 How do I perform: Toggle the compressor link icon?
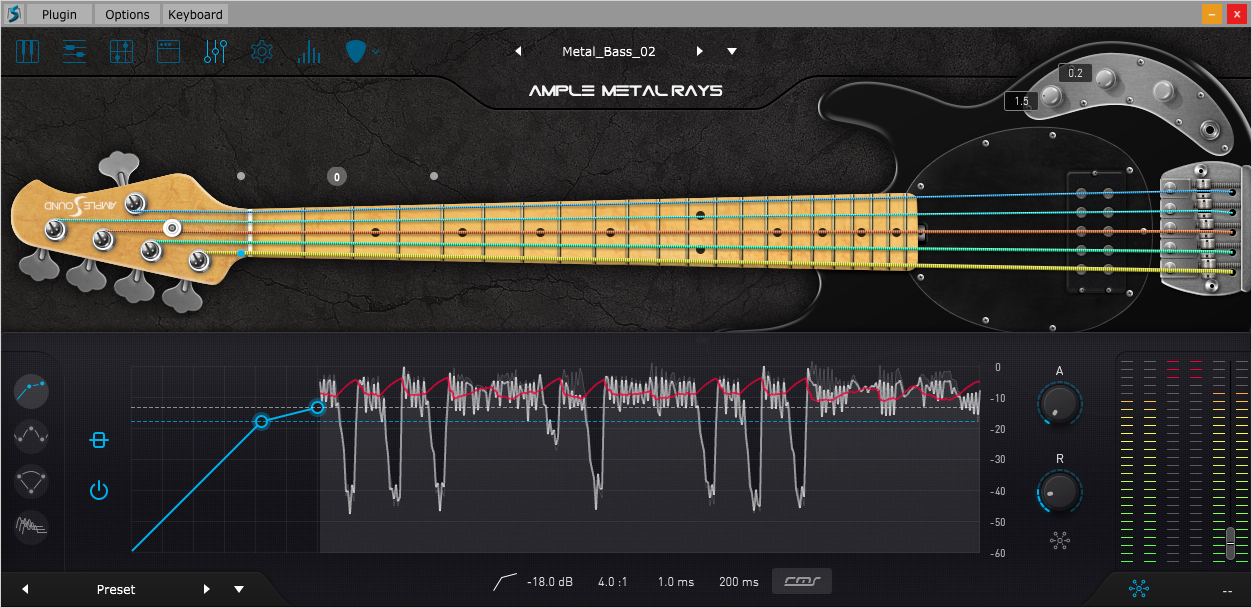tap(98, 440)
